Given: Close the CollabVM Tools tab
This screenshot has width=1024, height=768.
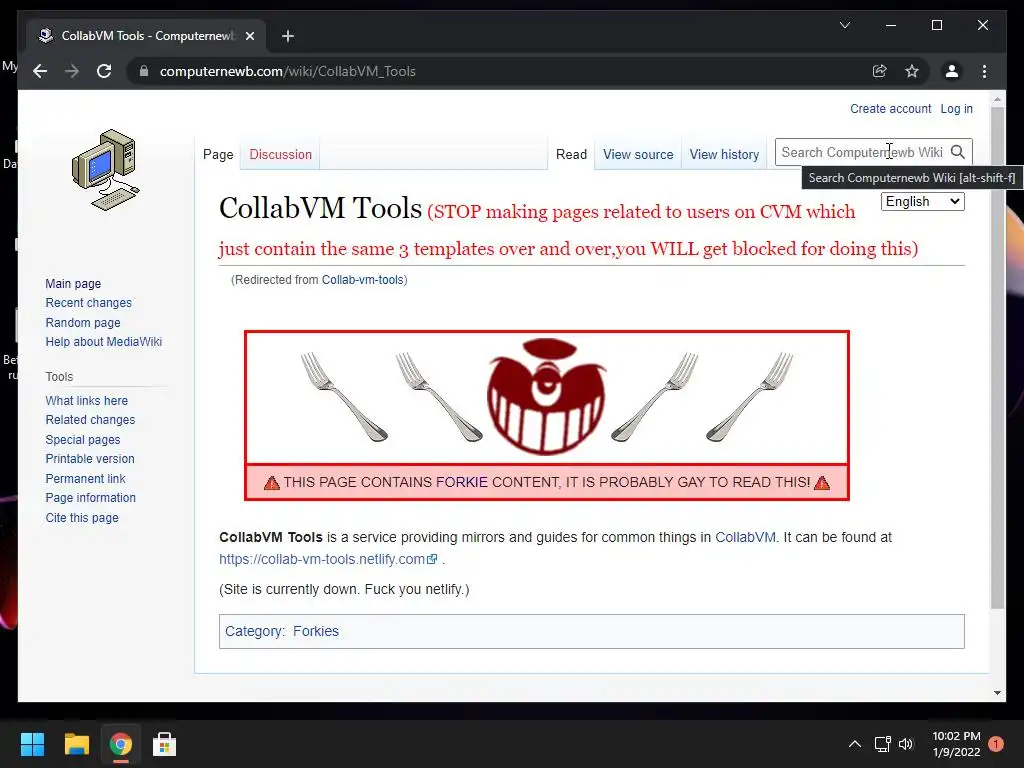Looking at the screenshot, I should click(249, 36).
